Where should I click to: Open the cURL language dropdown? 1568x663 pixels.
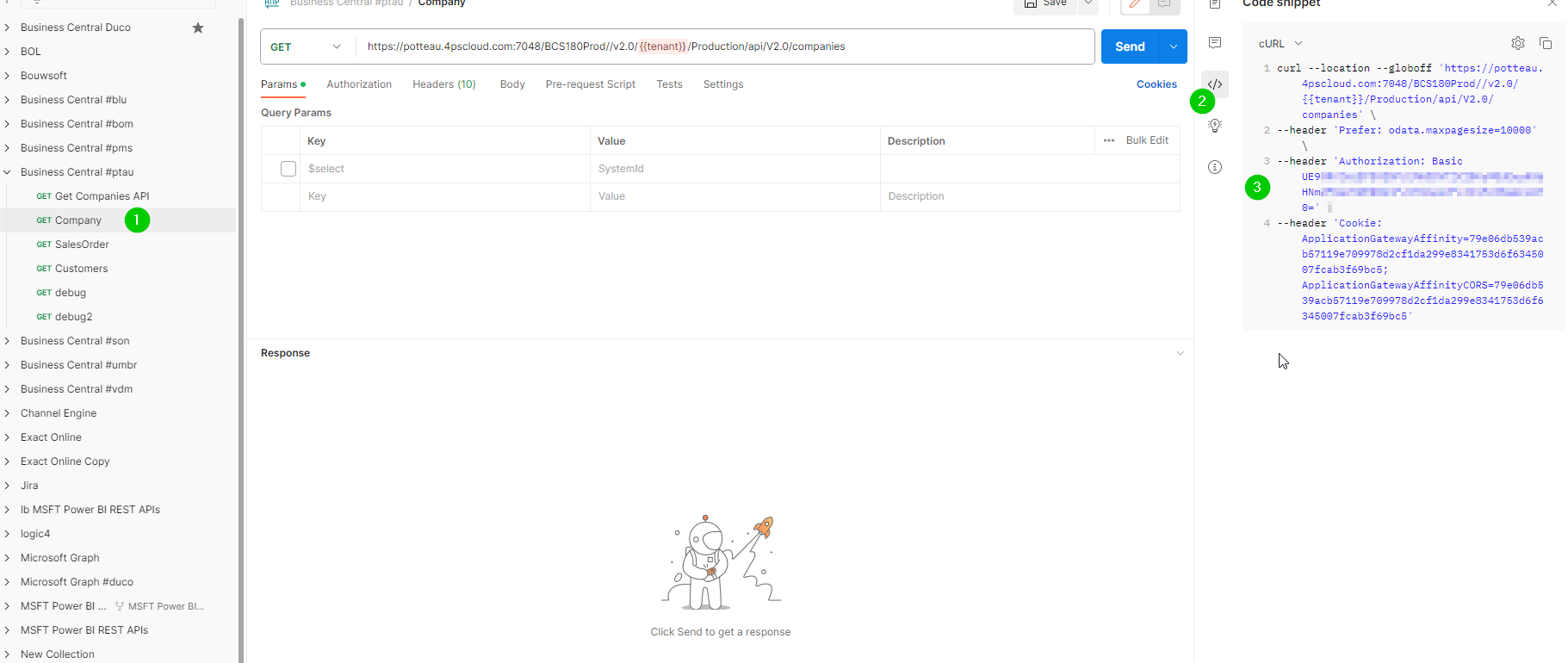(1280, 43)
